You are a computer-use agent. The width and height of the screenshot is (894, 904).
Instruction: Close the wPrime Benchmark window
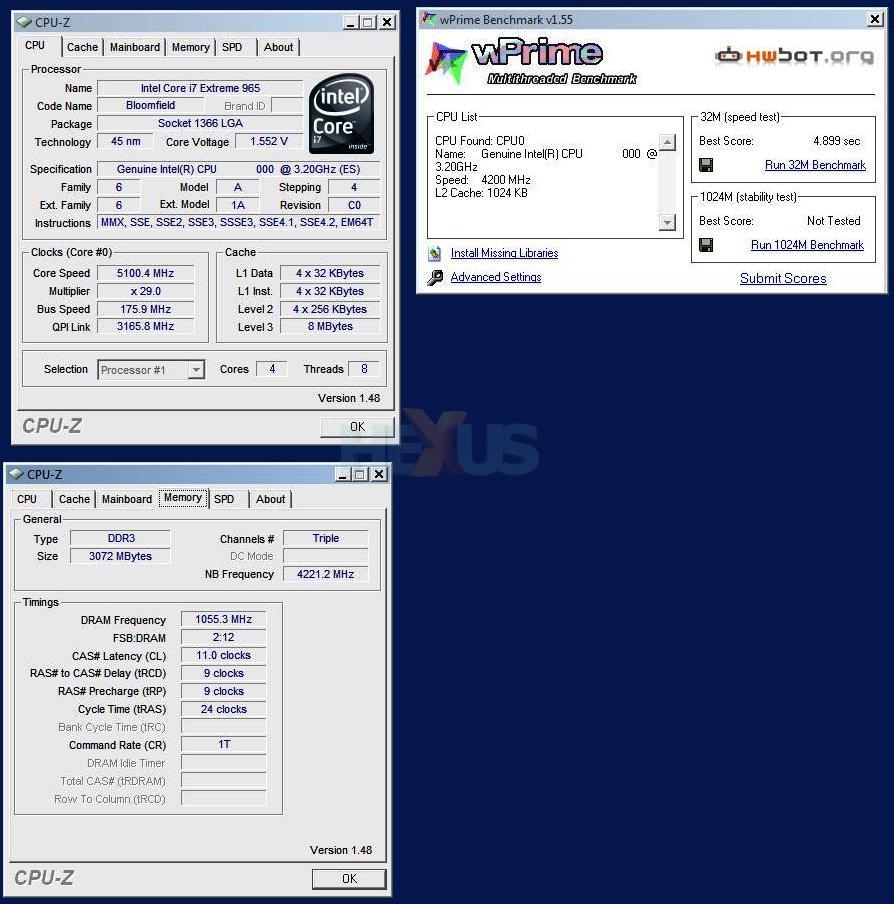point(875,20)
